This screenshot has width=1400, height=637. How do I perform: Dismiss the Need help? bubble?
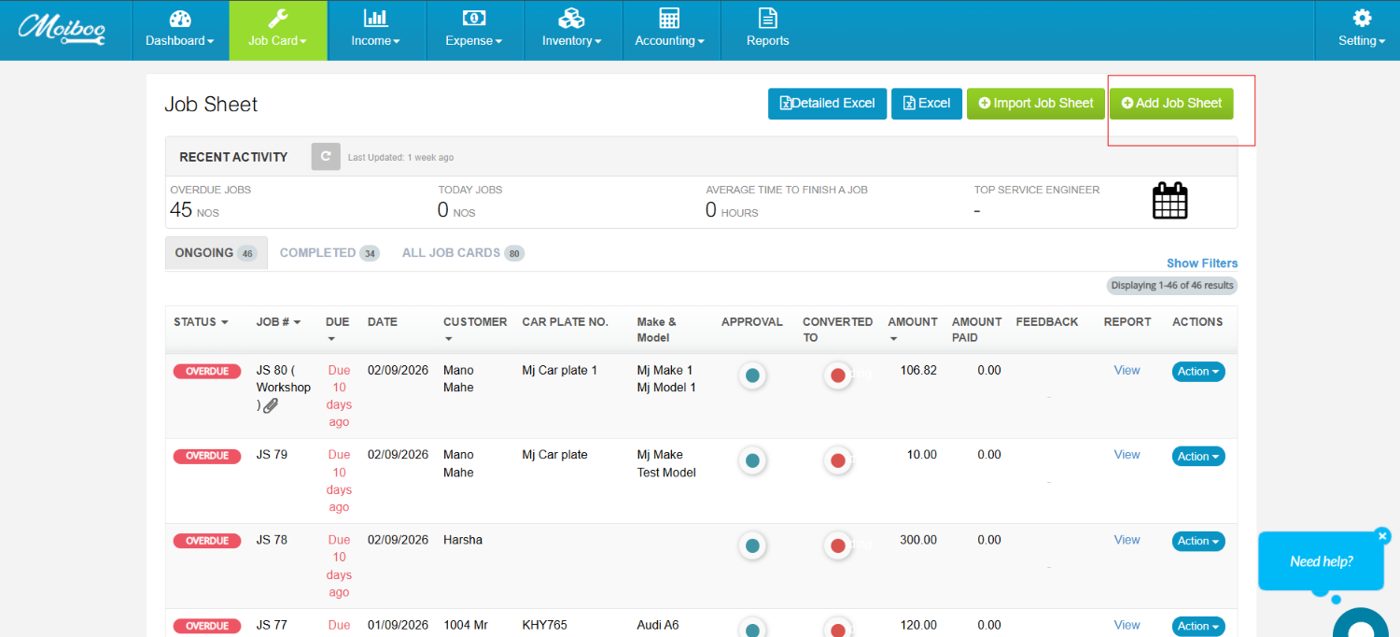tap(1383, 536)
